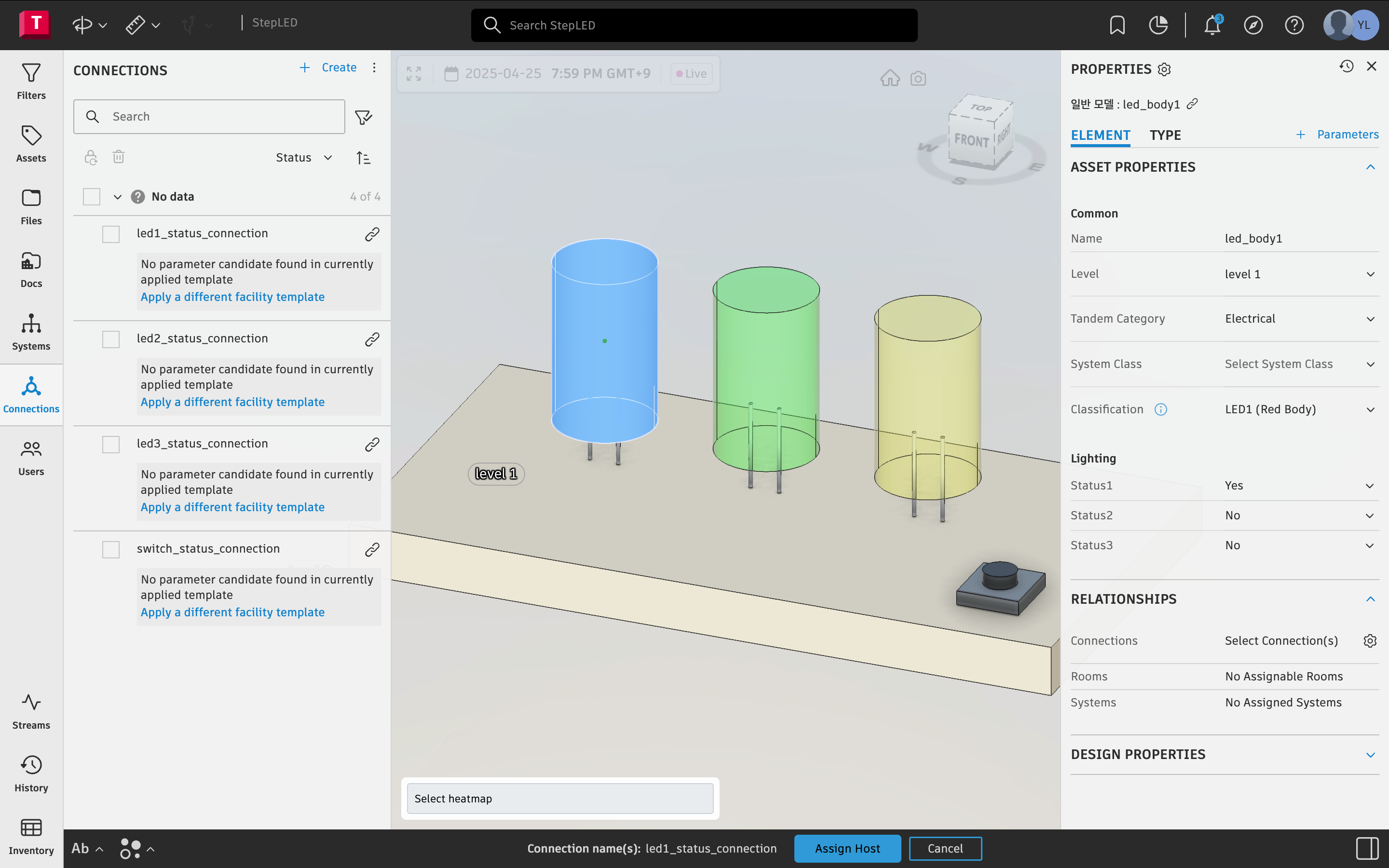
Task: Open the Streams panel in sidebar
Action: pyautogui.click(x=31, y=711)
